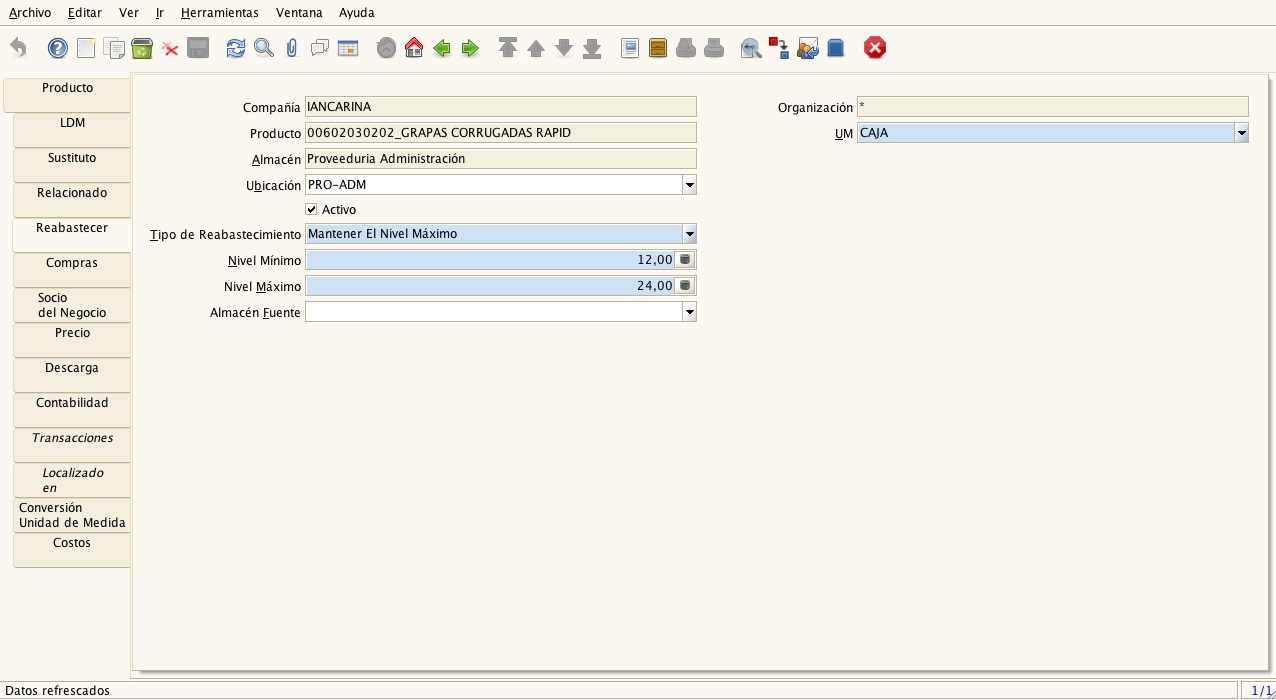Open the magnifying glass Find icon
Image resolution: width=1276 pixels, height=700 pixels.
pos(264,48)
